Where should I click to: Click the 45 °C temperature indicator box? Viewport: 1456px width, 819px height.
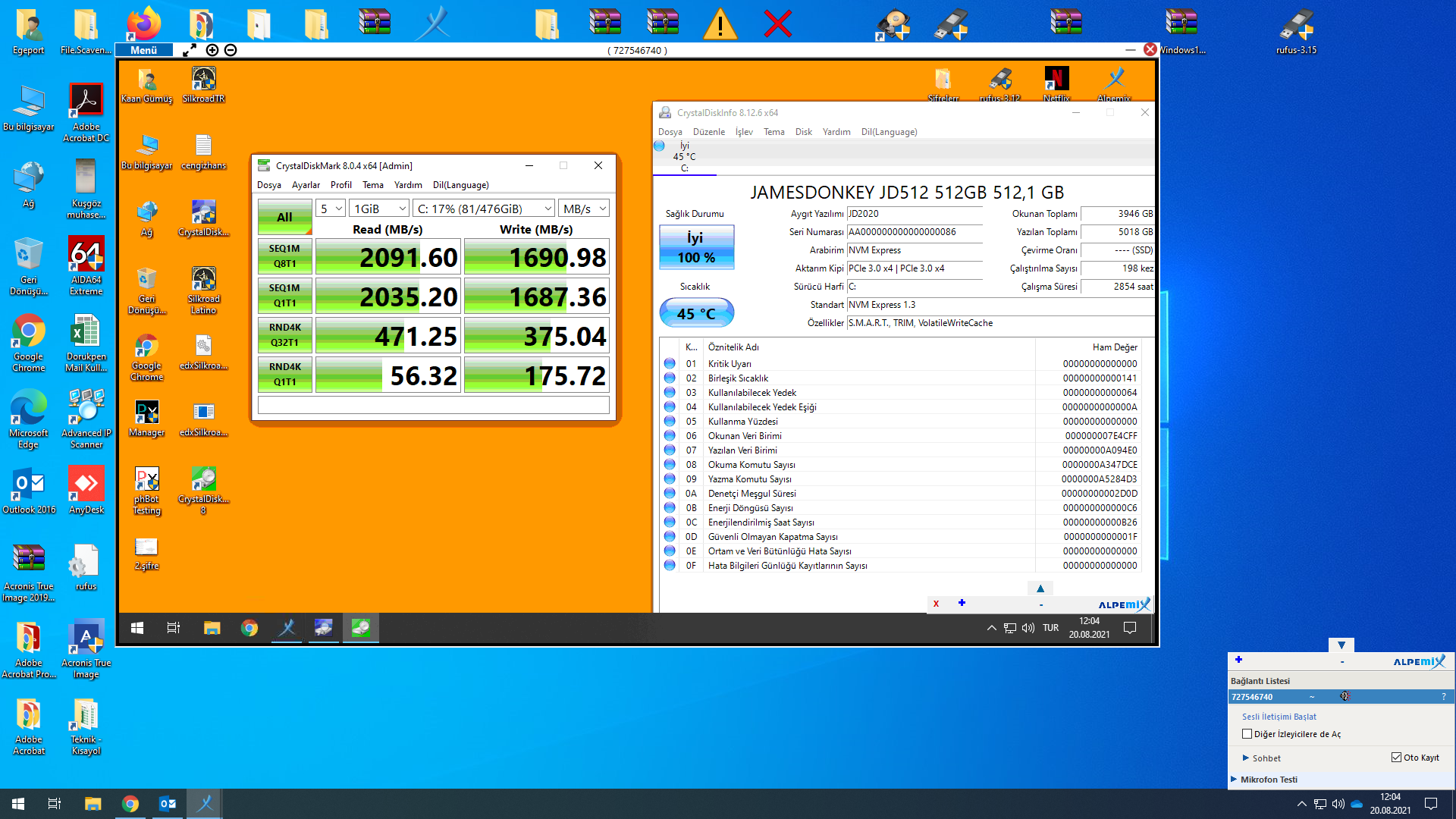[x=696, y=313]
